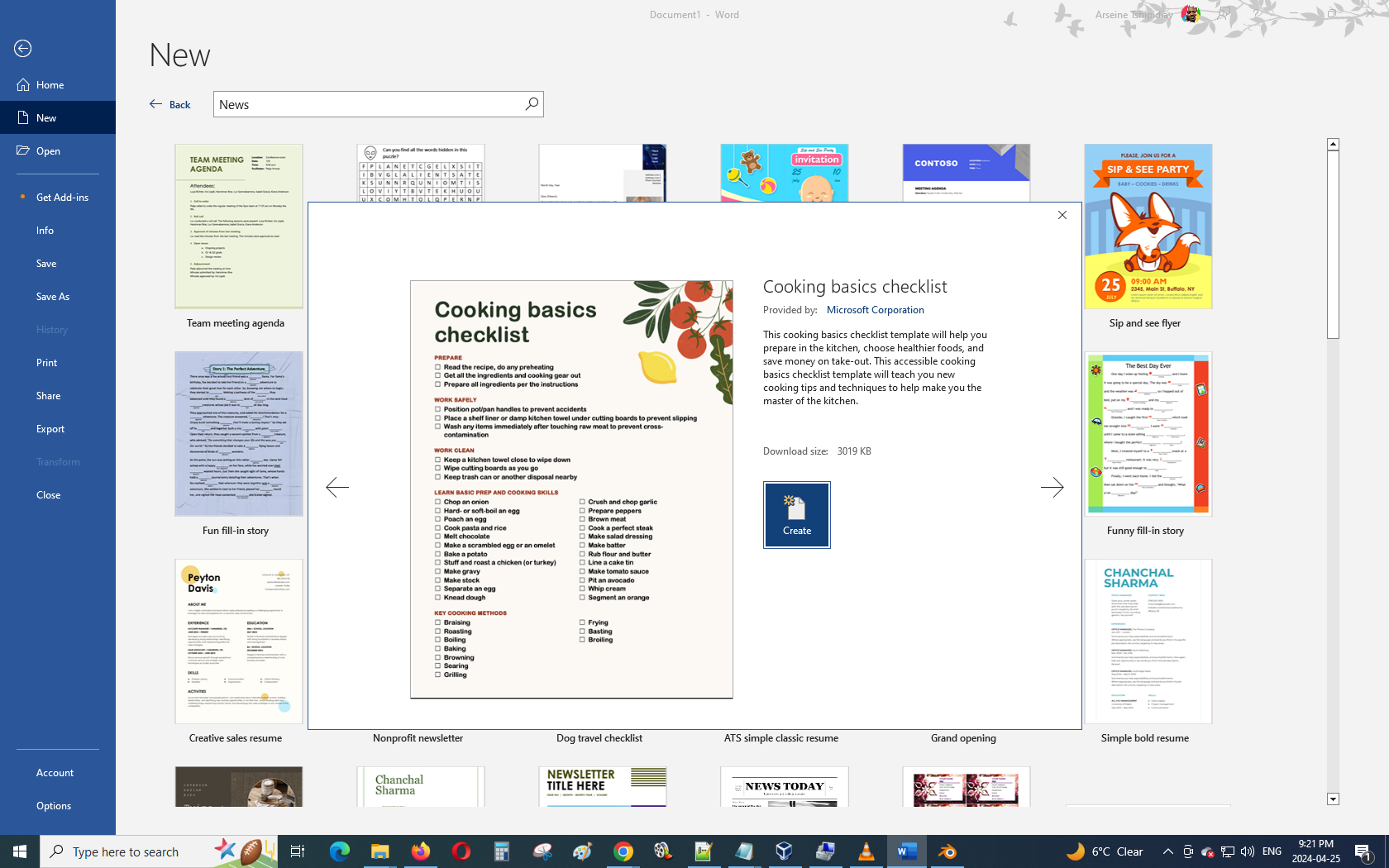1389x868 pixels.
Task: Click the search magnifier icon
Action: (x=532, y=104)
